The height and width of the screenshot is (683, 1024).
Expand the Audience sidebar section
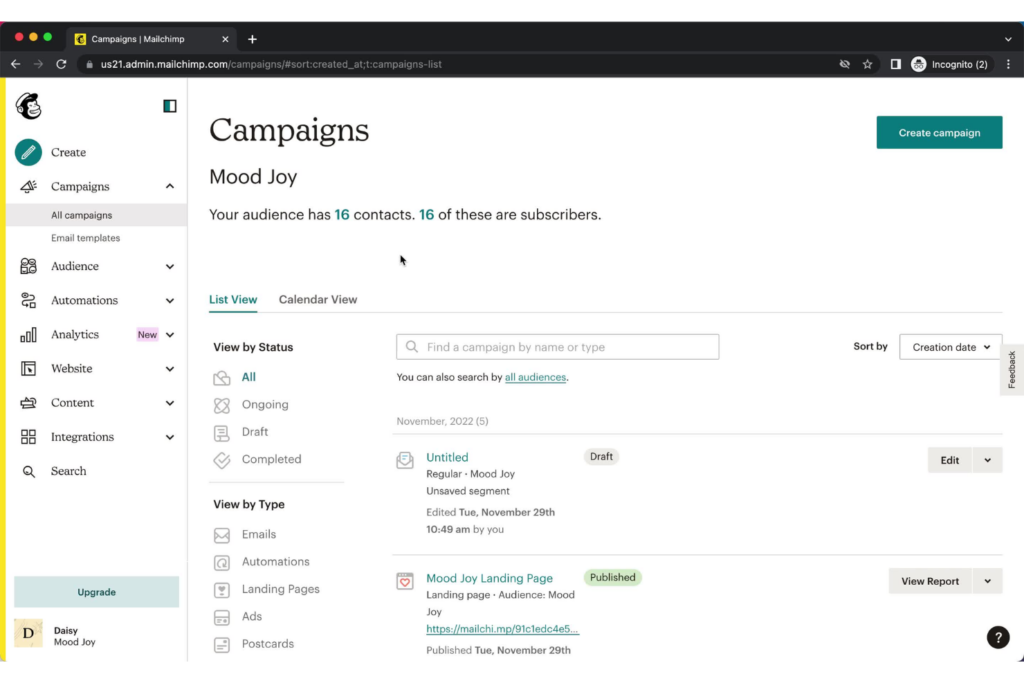(170, 266)
